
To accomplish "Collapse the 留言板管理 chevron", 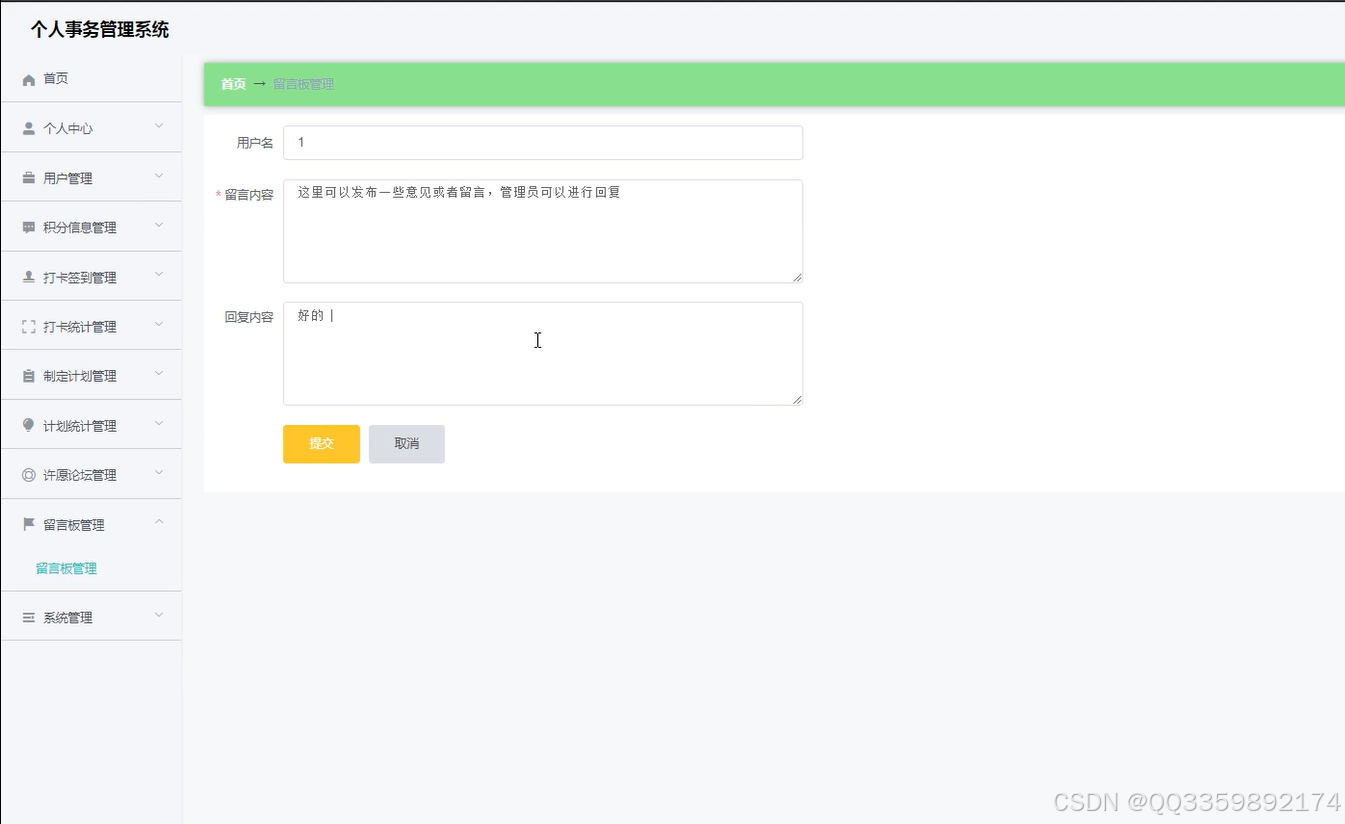I will click(159, 522).
